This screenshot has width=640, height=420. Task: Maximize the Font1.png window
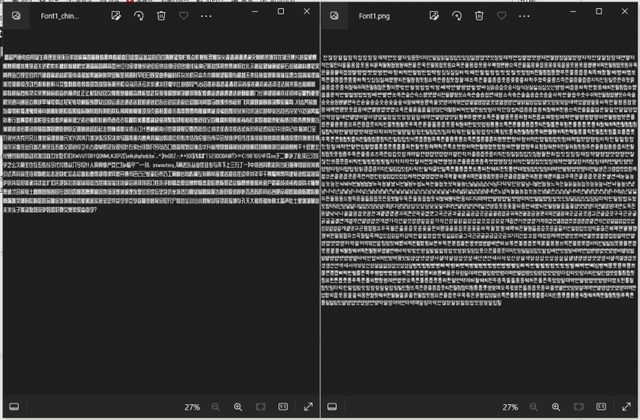click(599, 11)
